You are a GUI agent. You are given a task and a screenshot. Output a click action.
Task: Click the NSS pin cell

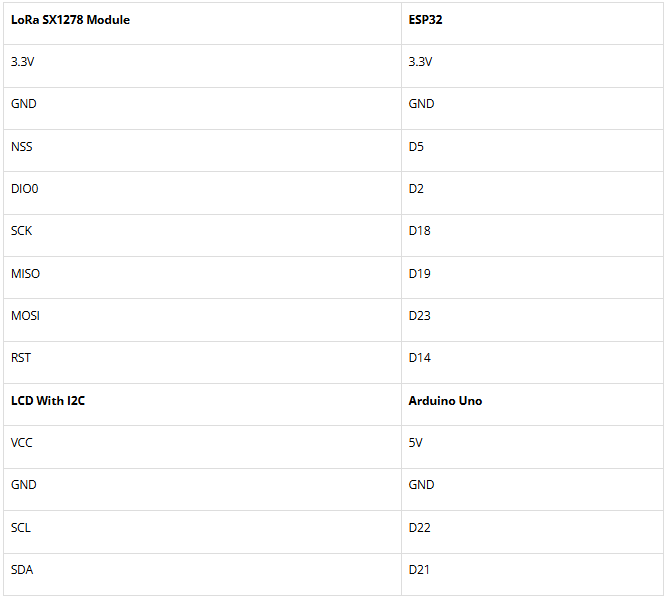(22, 147)
